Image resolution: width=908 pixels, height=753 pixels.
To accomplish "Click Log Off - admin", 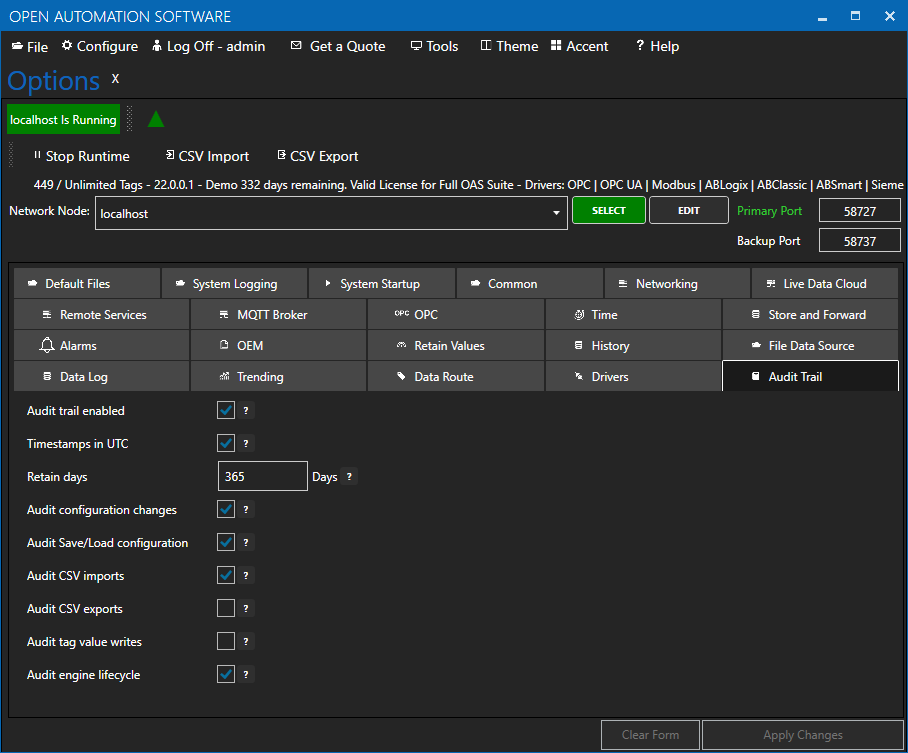I will pyautogui.click(x=208, y=46).
